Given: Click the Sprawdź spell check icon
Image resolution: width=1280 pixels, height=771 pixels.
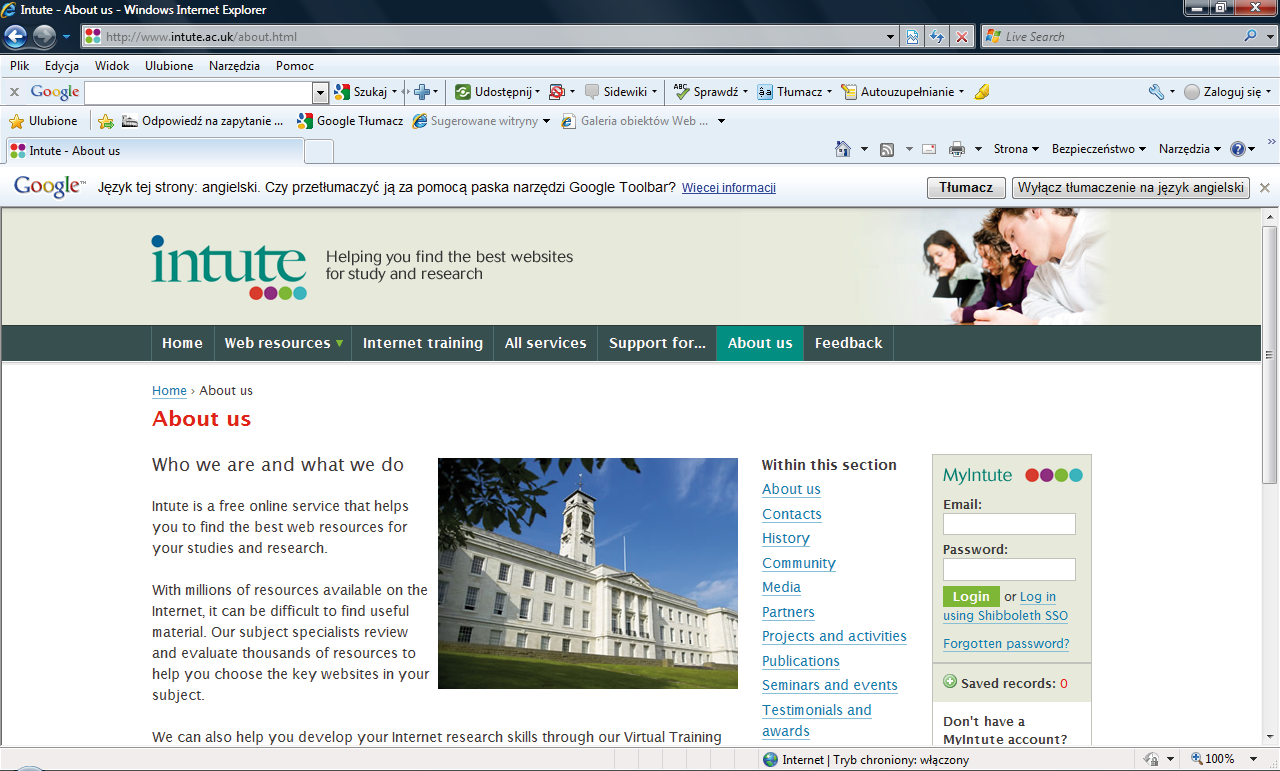Looking at the screenshot, I should (681, 92).
